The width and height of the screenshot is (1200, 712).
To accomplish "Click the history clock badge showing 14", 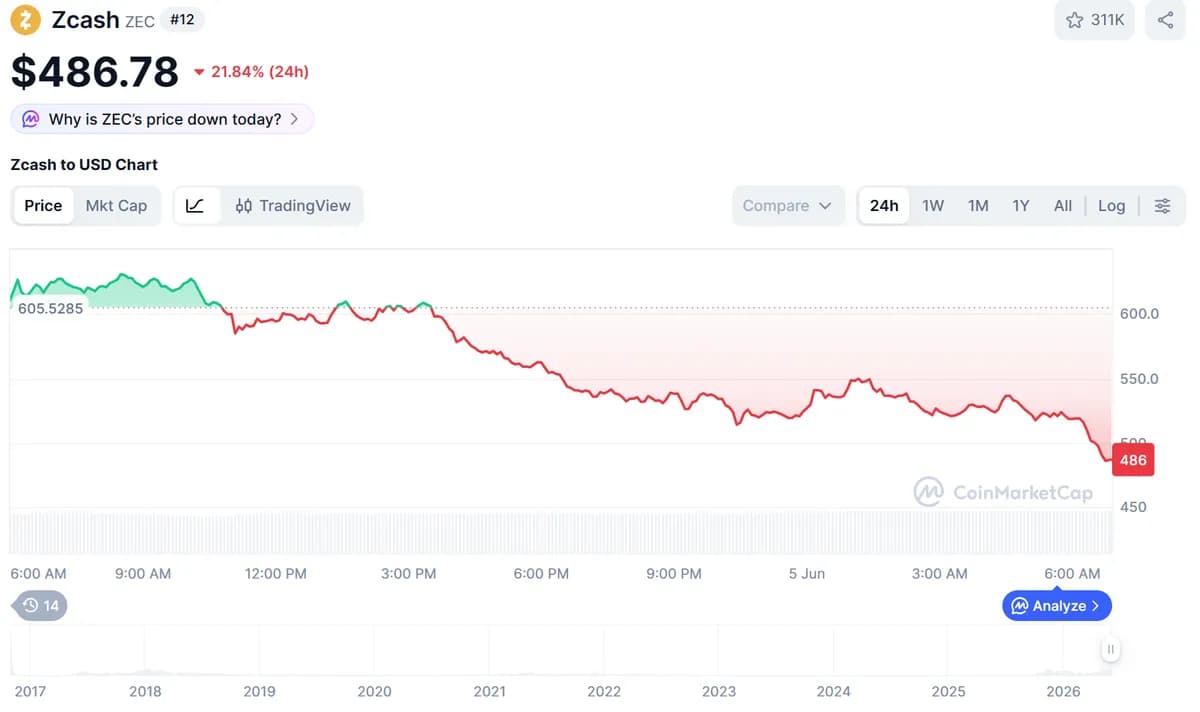I will coord(40,605).
